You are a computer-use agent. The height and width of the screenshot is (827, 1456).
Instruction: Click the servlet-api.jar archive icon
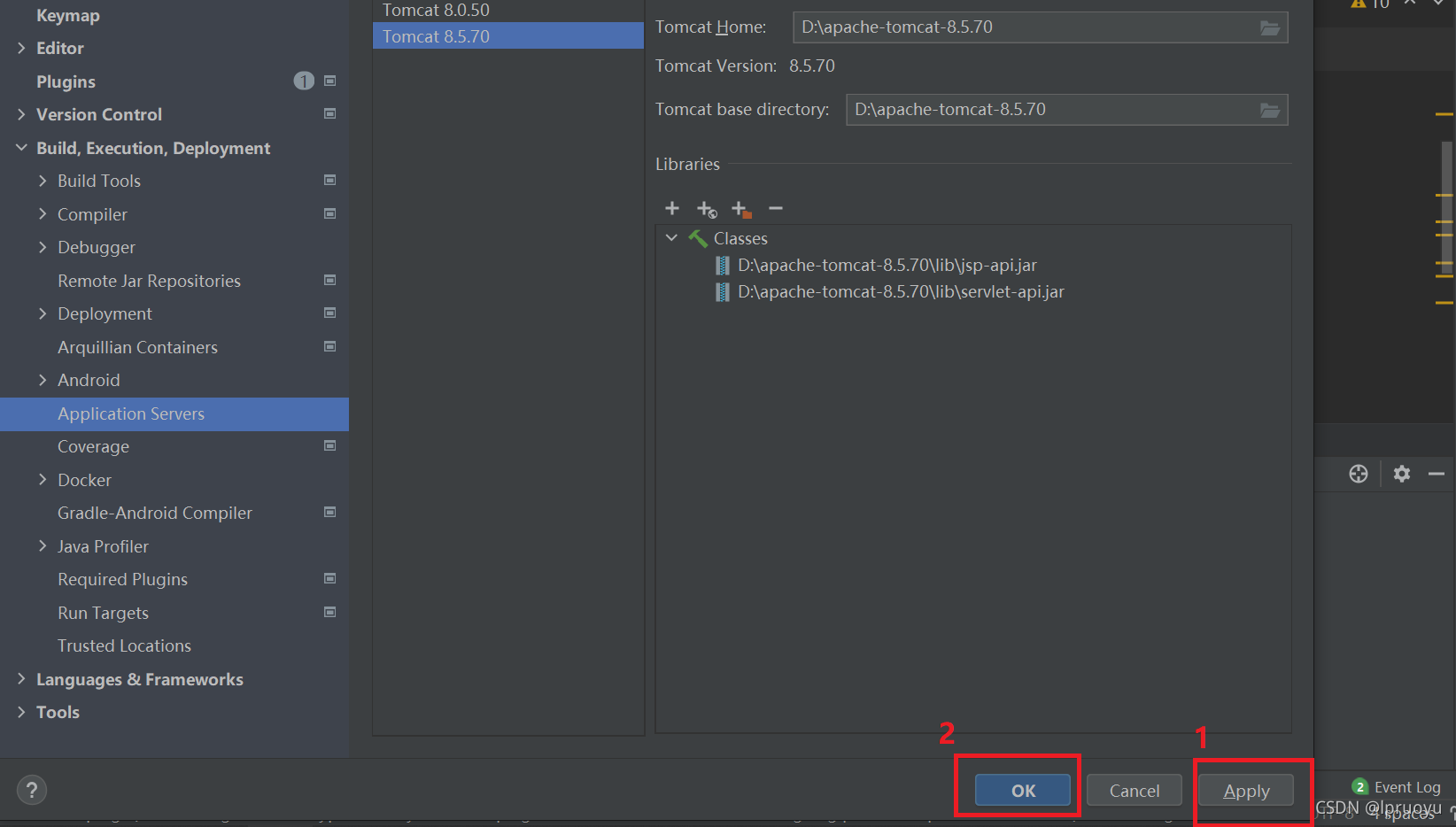click(x=723, y=292)
